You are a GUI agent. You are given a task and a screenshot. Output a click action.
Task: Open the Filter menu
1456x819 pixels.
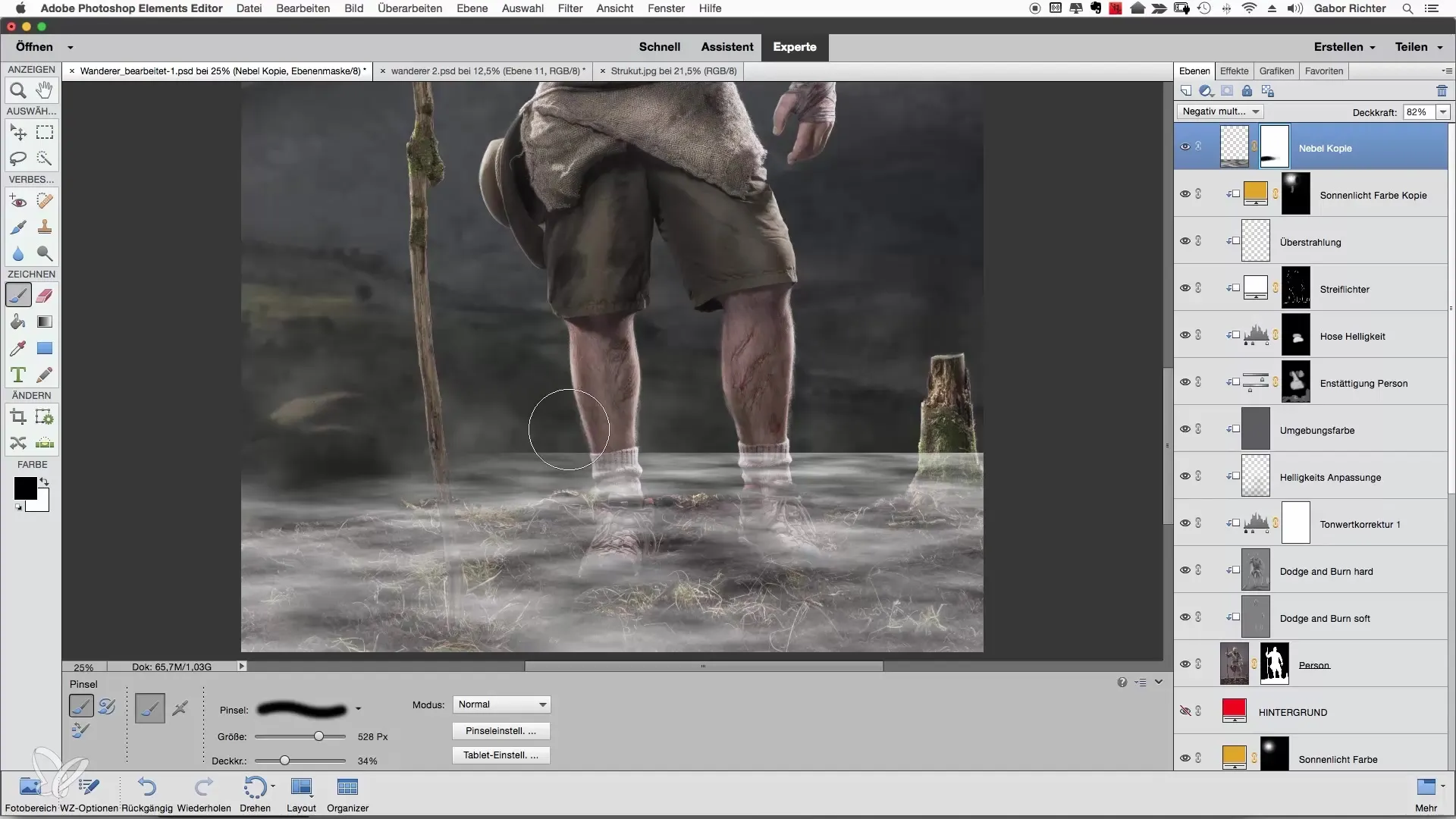pyautogui.click(x=570, y=8)
